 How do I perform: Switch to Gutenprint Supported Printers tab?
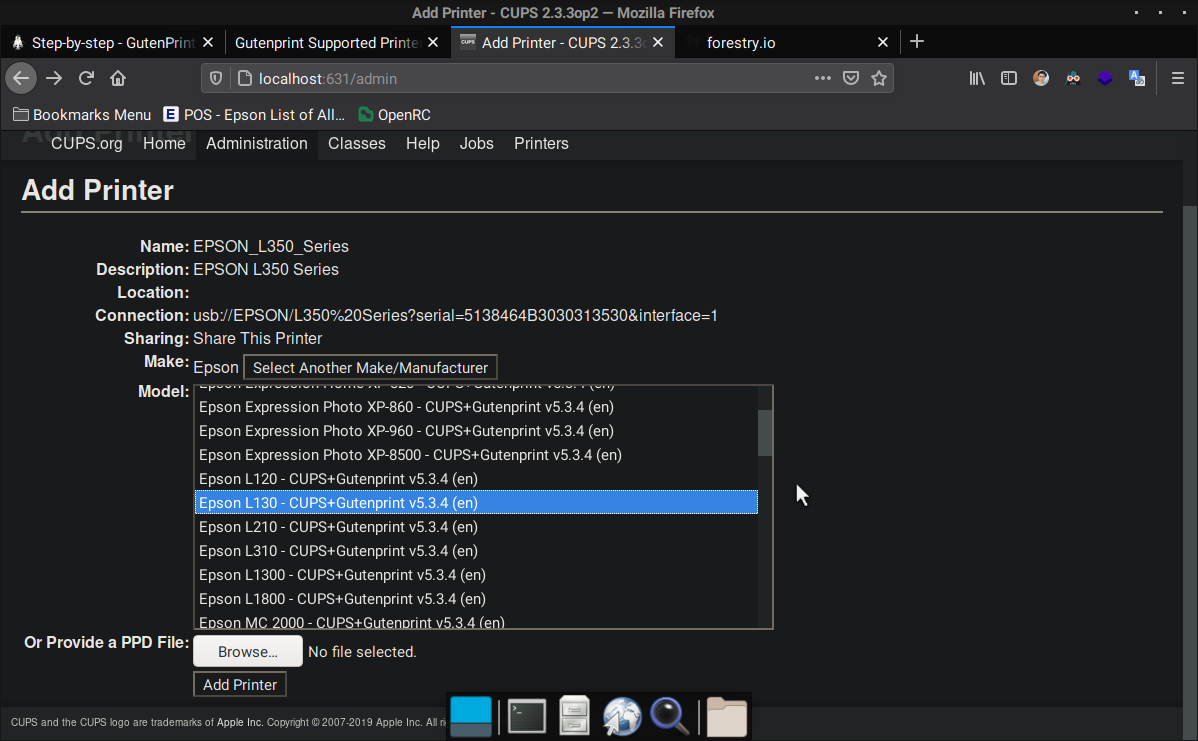(336, 43)
